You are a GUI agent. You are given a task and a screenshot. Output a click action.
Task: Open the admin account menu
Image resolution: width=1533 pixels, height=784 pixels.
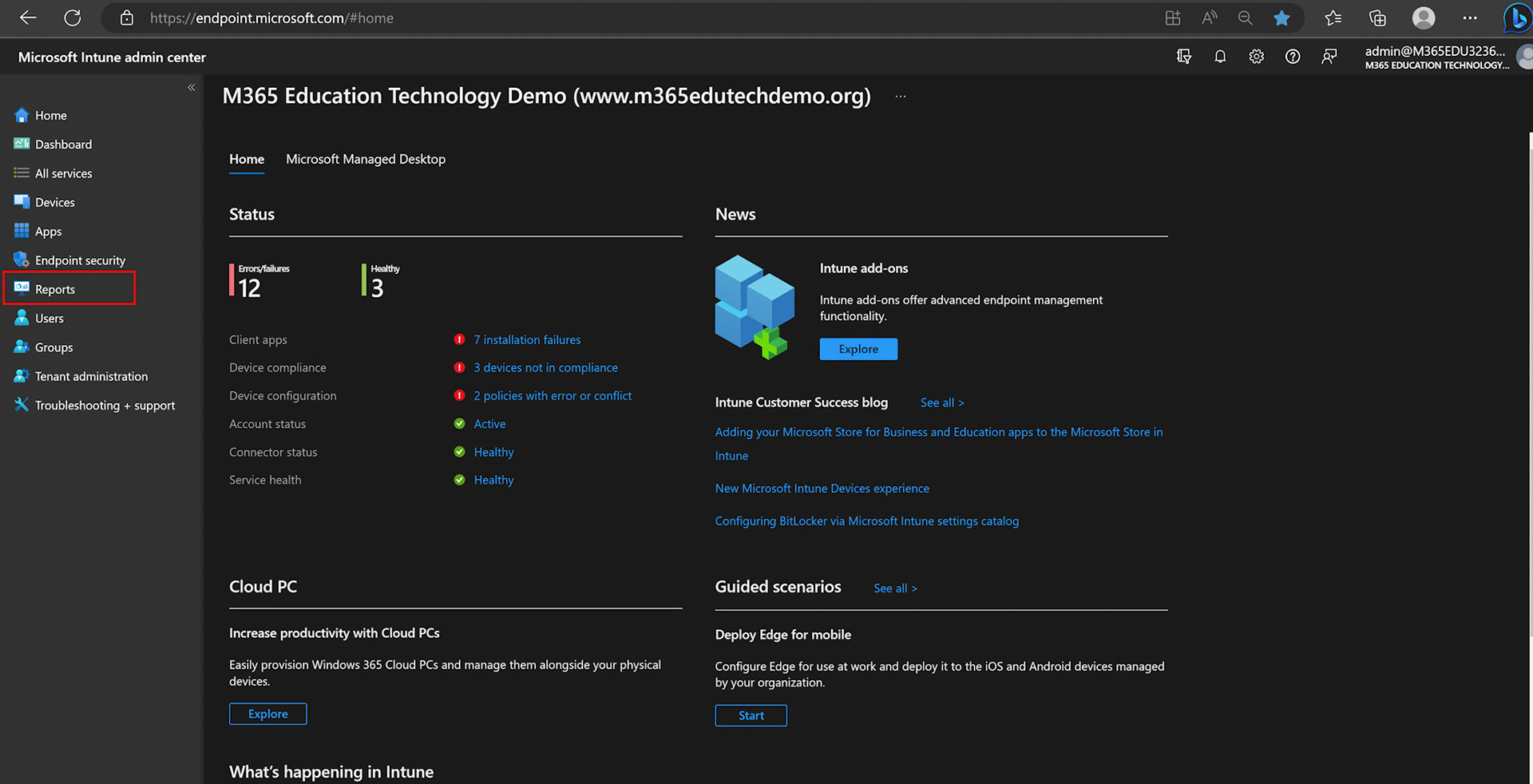tap(1447, 57)
